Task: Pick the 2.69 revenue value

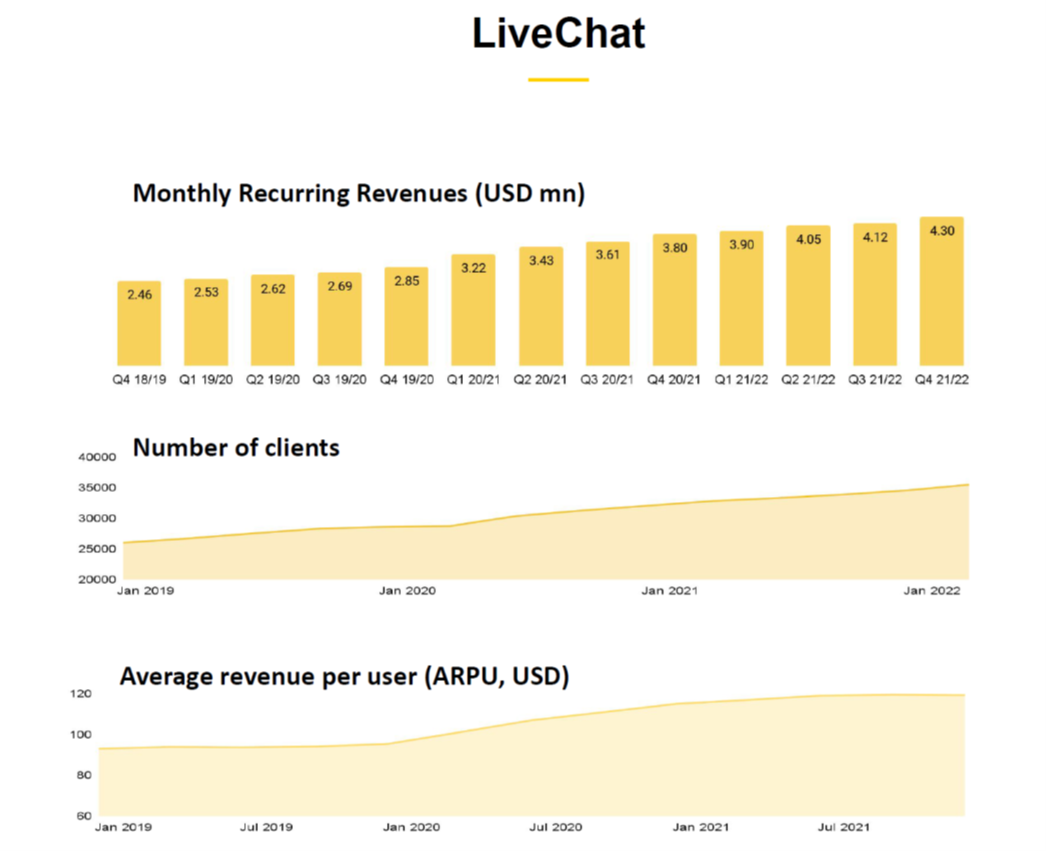Action: pos(340,286)
